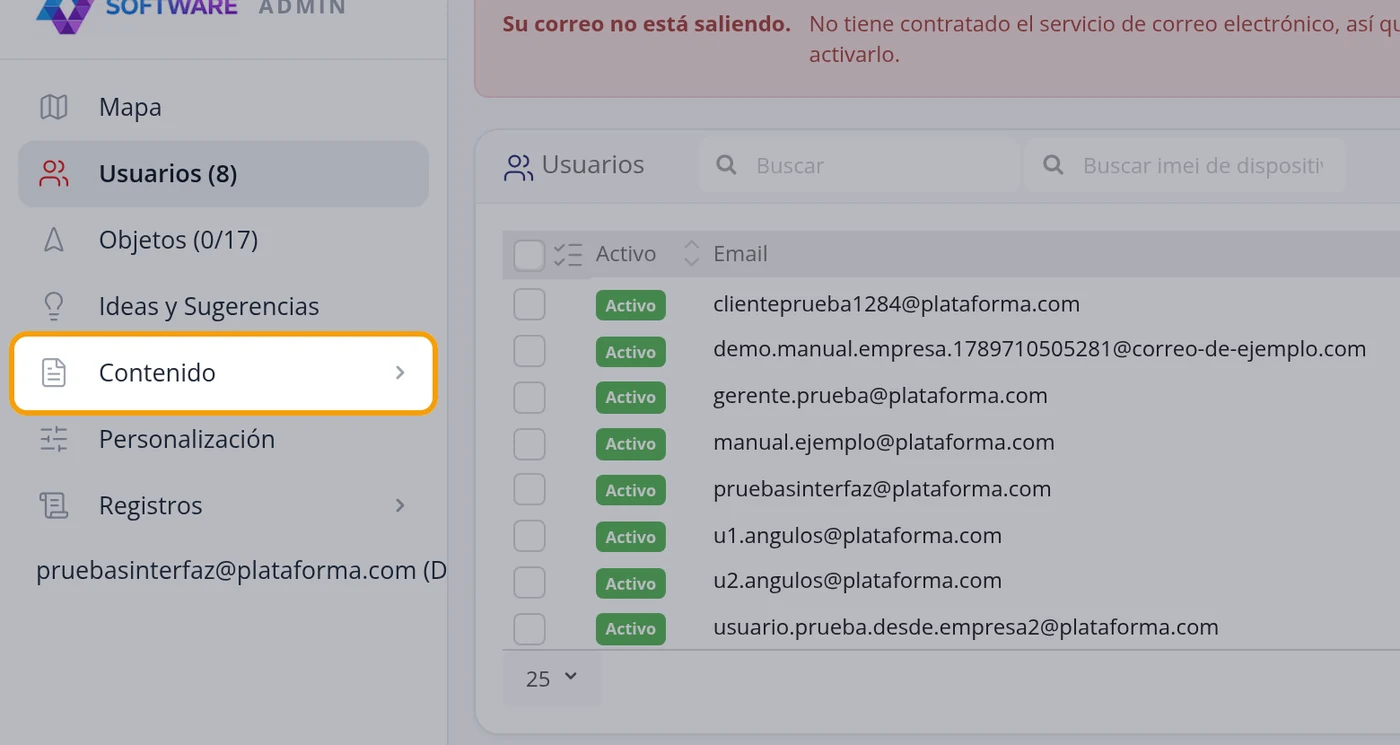Check the box for demo.manual.empresa row
The image size is (1400, 745).
(x=529, y=351)
